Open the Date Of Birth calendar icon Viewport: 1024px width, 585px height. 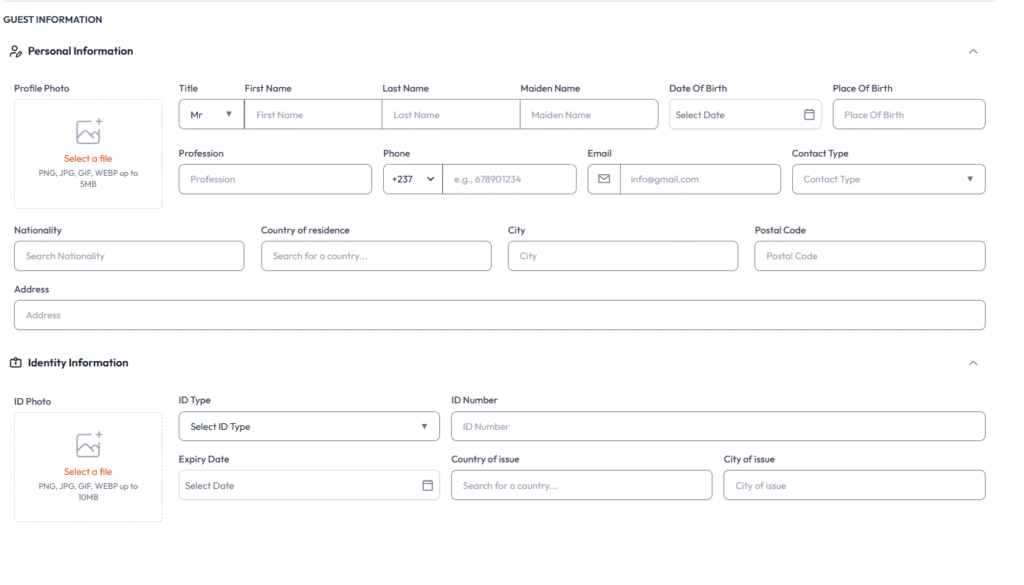pyautogui.click(x=809, y=115)
